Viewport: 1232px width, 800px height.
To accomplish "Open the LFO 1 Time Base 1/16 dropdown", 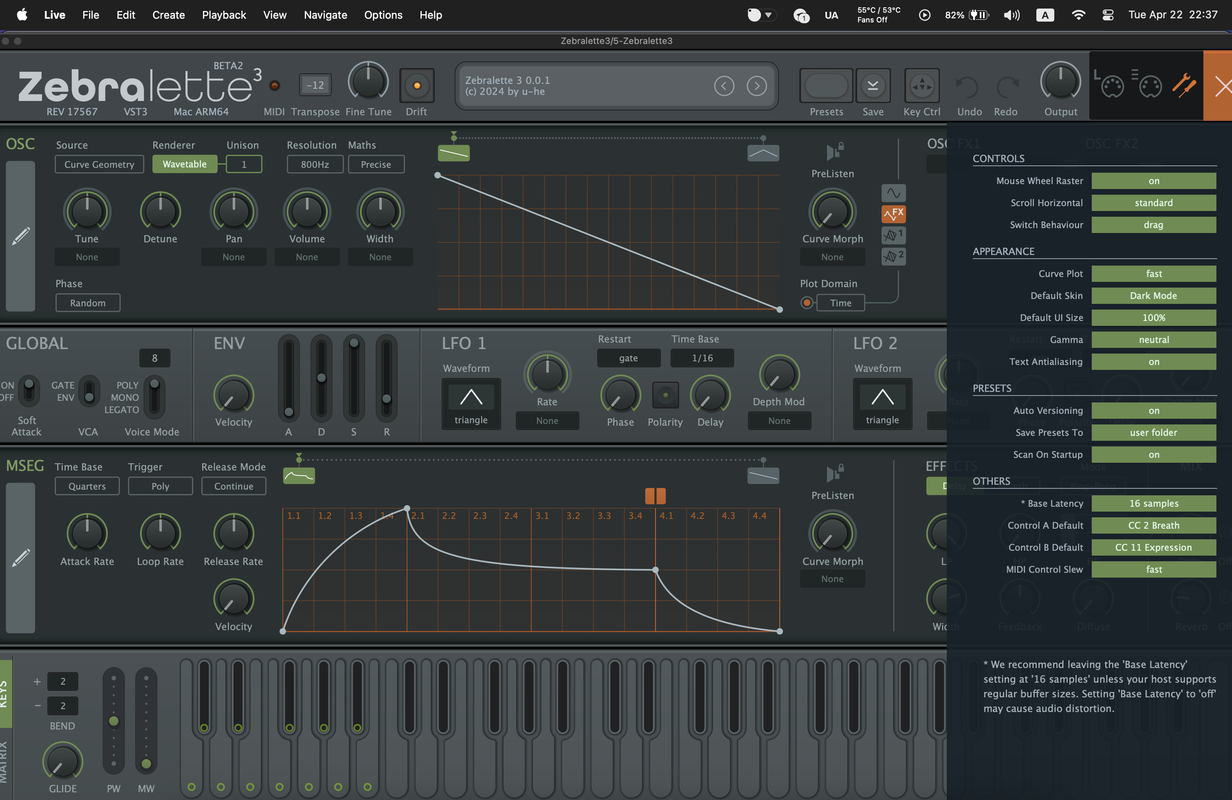I will [x=702, y=358].
